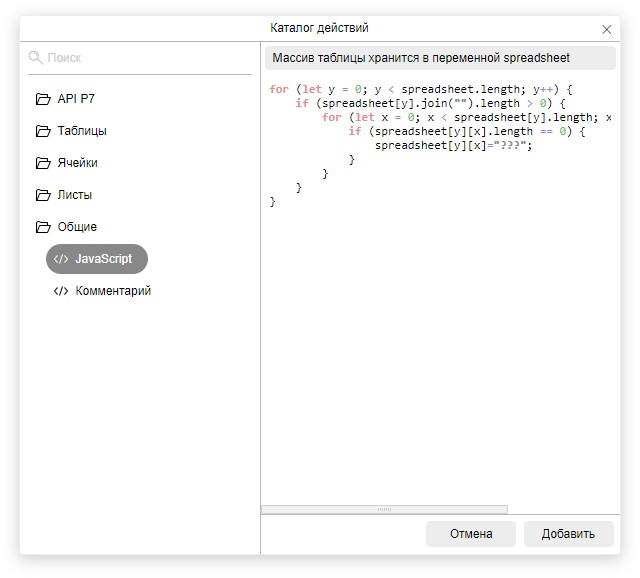Open the API P7 category
The width and height of the screenshot is (640, 578).
(76, 99)
